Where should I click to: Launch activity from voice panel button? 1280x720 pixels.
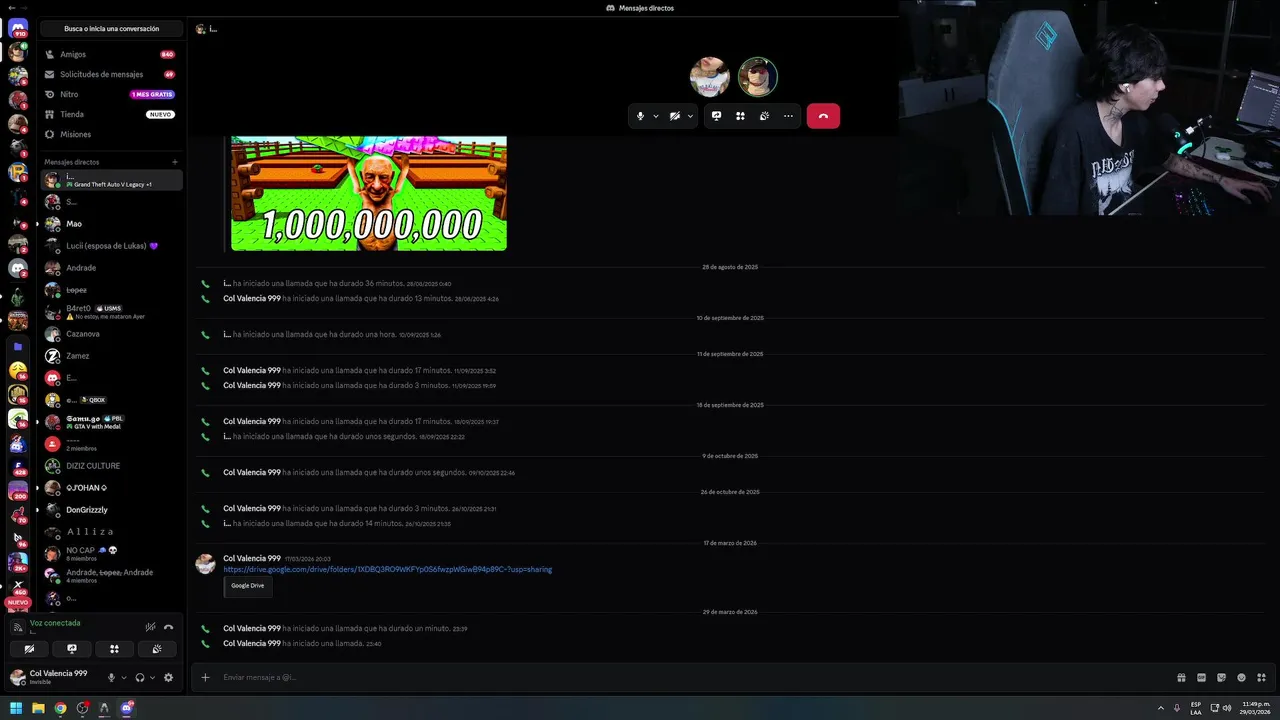click(x=114, y=649)
